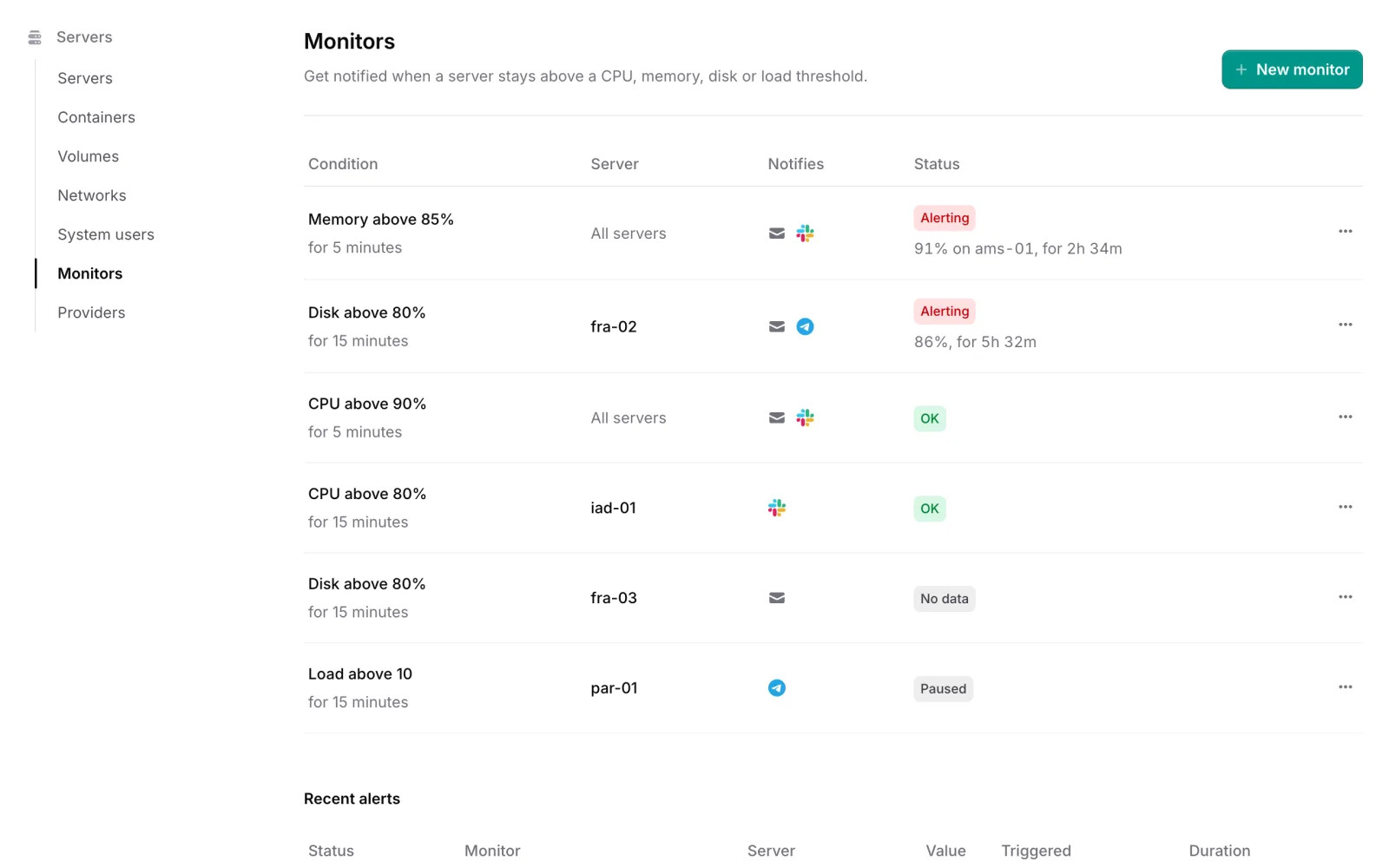Go to Containers in sidebar
This screenshot has height=868, width=1389.
point(96,117)
